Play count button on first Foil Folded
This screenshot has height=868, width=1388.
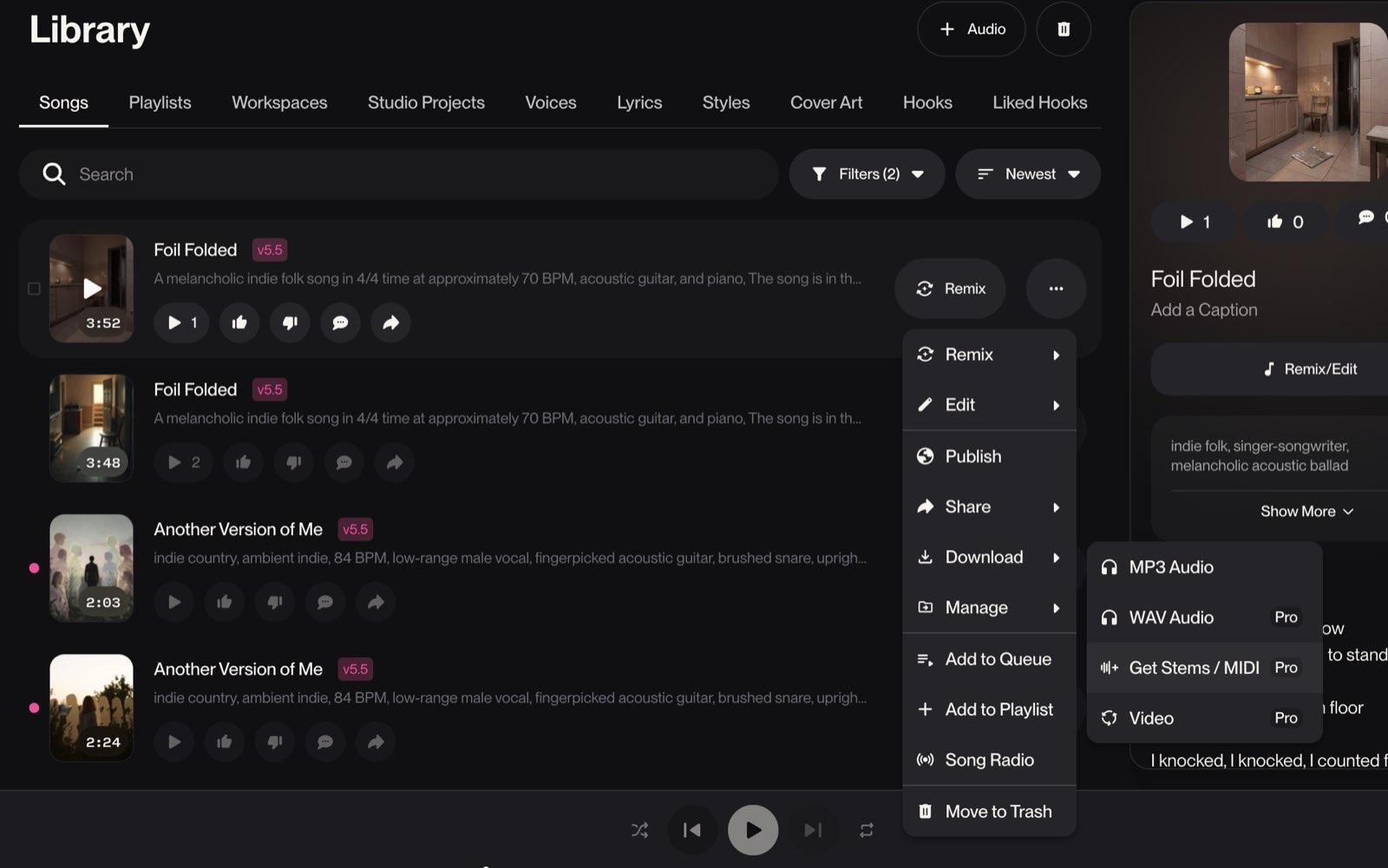point(181,323)
